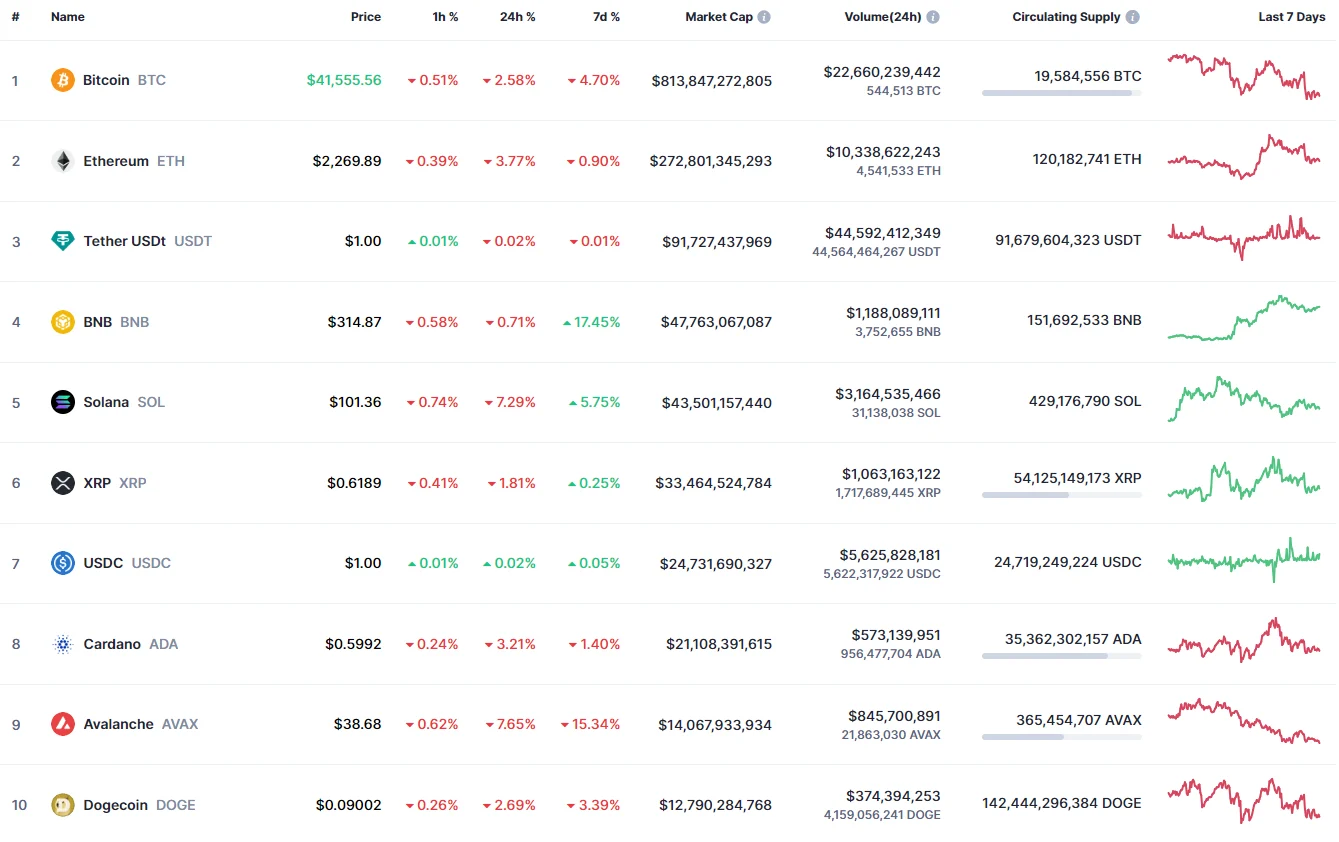Sort the table by Price column

pyautogui.click(x=365, y=17)
